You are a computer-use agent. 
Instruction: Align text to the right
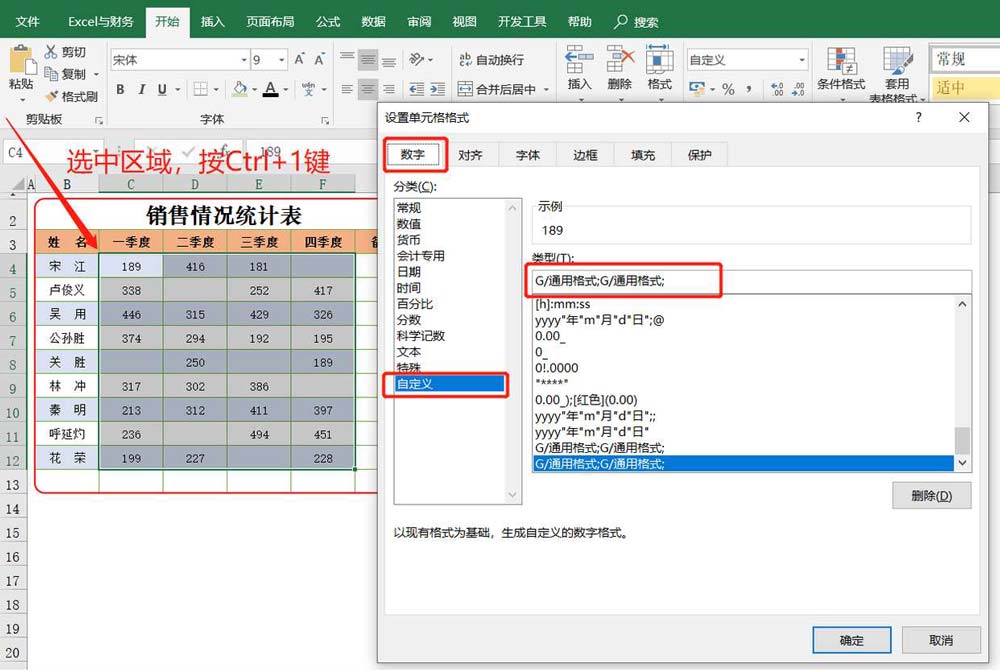pos(388,89)
